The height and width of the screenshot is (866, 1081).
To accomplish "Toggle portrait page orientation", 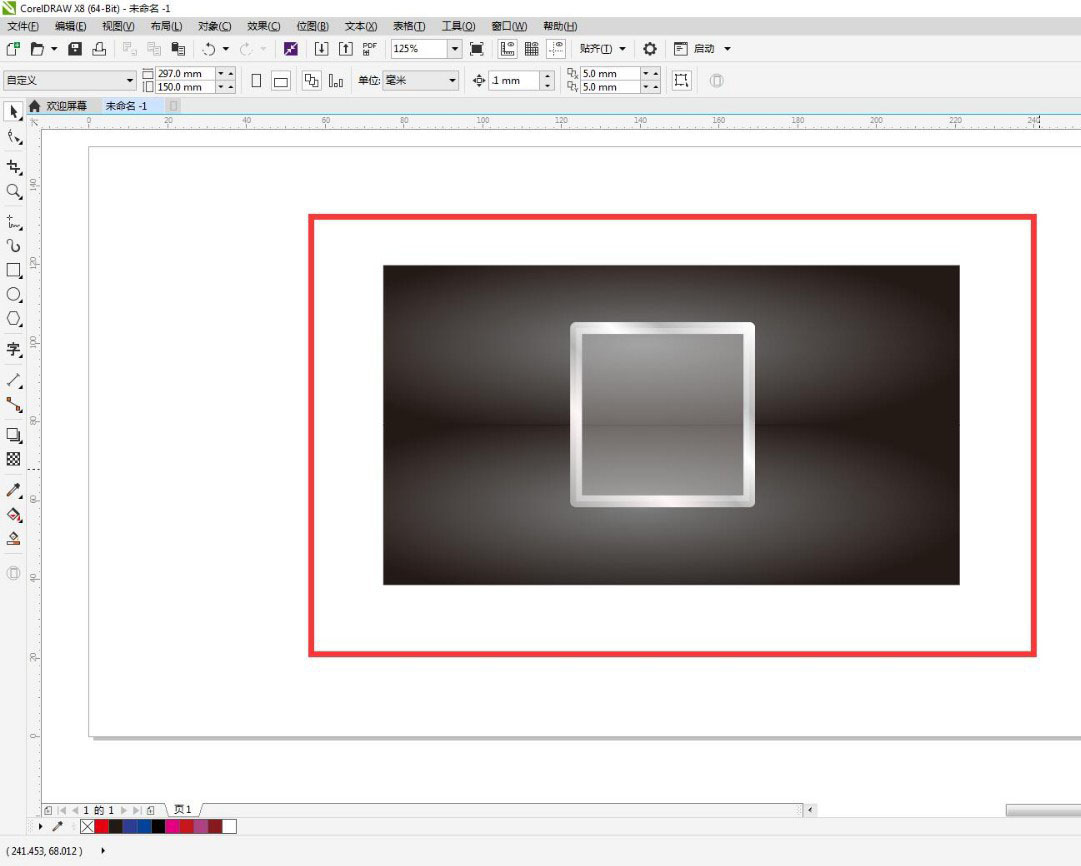I will [257, 81].
